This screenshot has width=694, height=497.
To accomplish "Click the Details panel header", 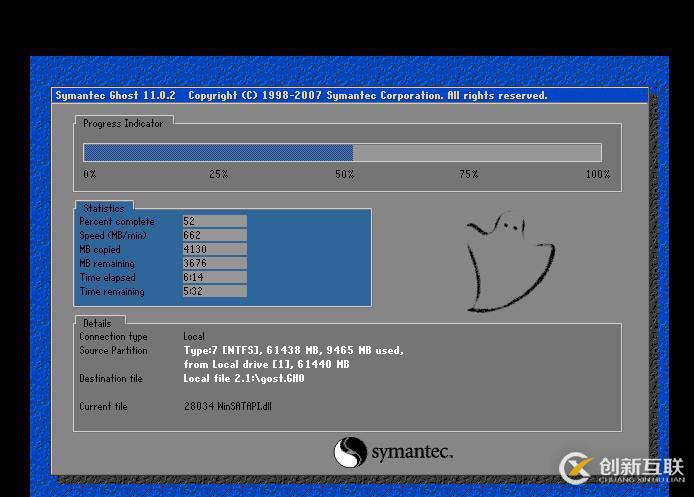I will pyautogui.click(x=97, y=323).
